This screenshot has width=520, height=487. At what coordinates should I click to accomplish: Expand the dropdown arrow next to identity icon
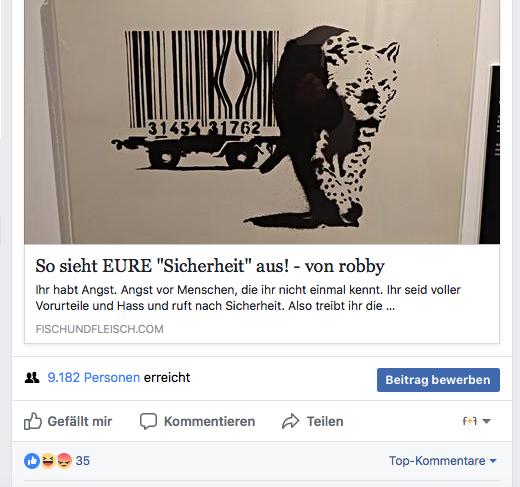coord(486,421)
